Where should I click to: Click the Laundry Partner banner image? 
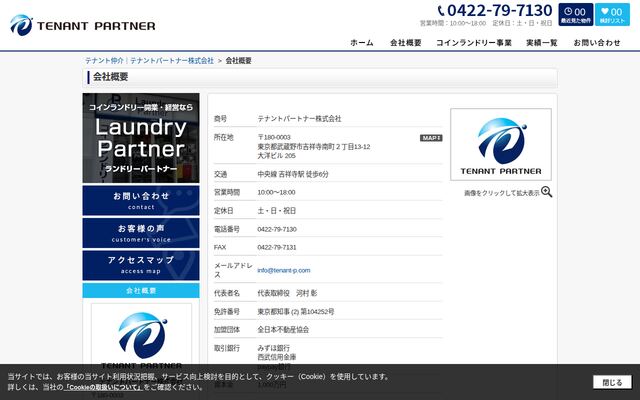click(141, 138)
